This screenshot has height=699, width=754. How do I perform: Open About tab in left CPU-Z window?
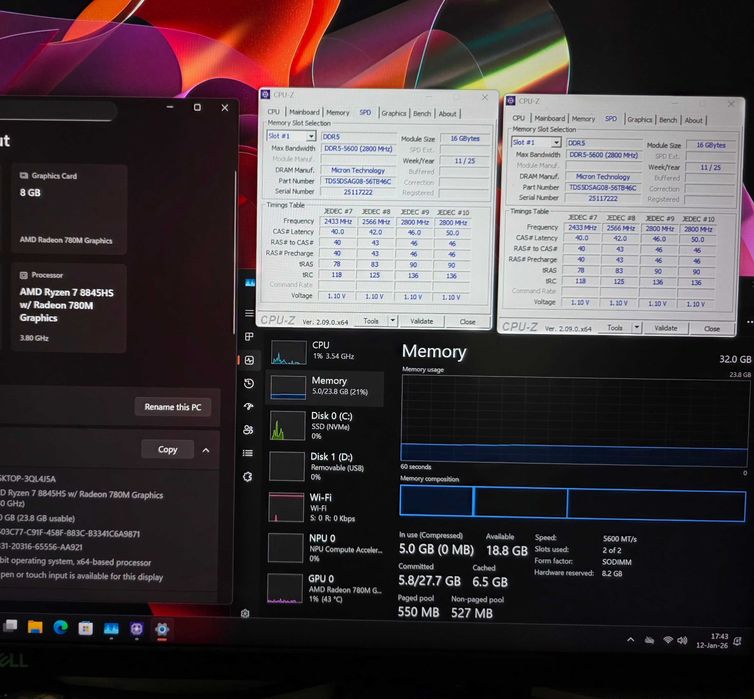pos(447,114)
